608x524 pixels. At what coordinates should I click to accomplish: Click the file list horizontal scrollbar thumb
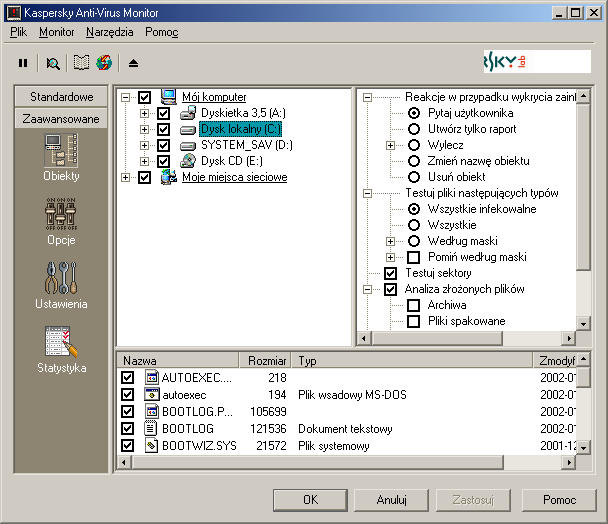click(318, 462)
